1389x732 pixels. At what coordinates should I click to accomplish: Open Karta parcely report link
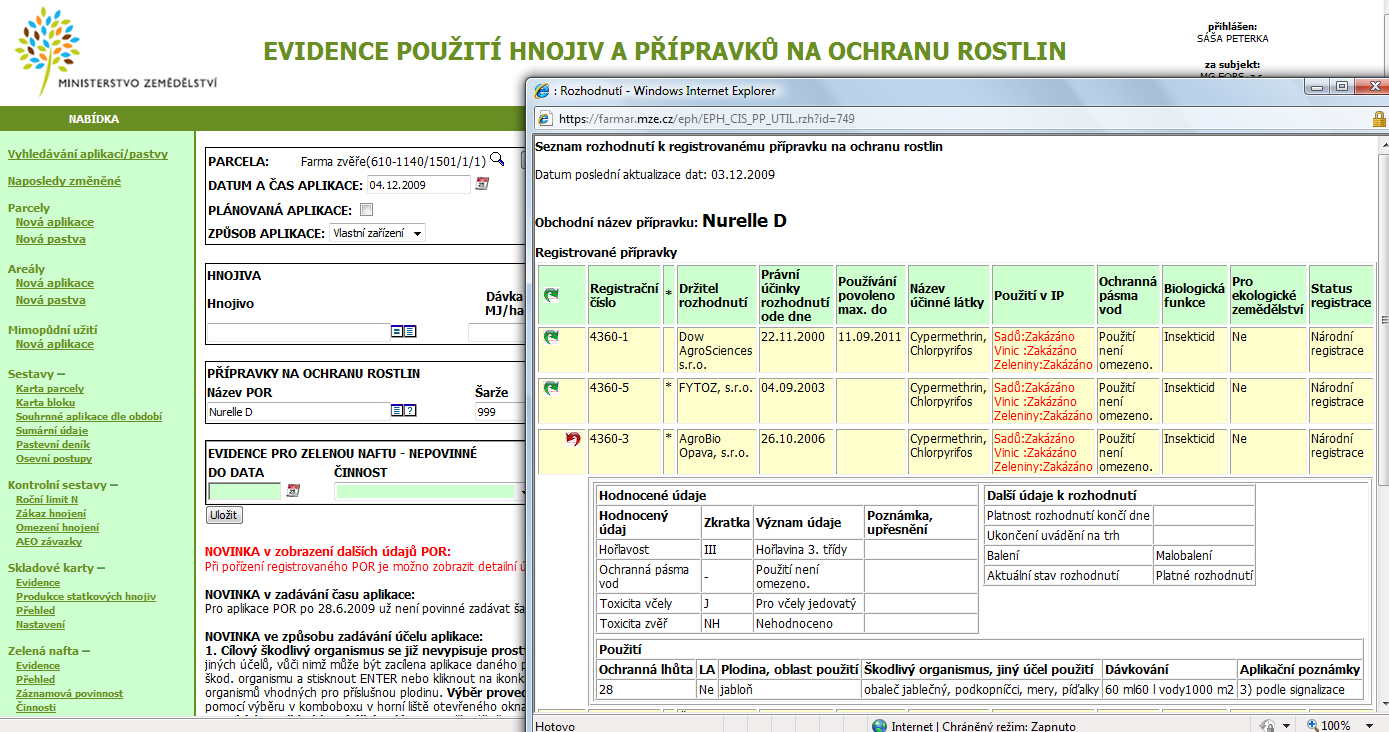click(x=50, y=388)
